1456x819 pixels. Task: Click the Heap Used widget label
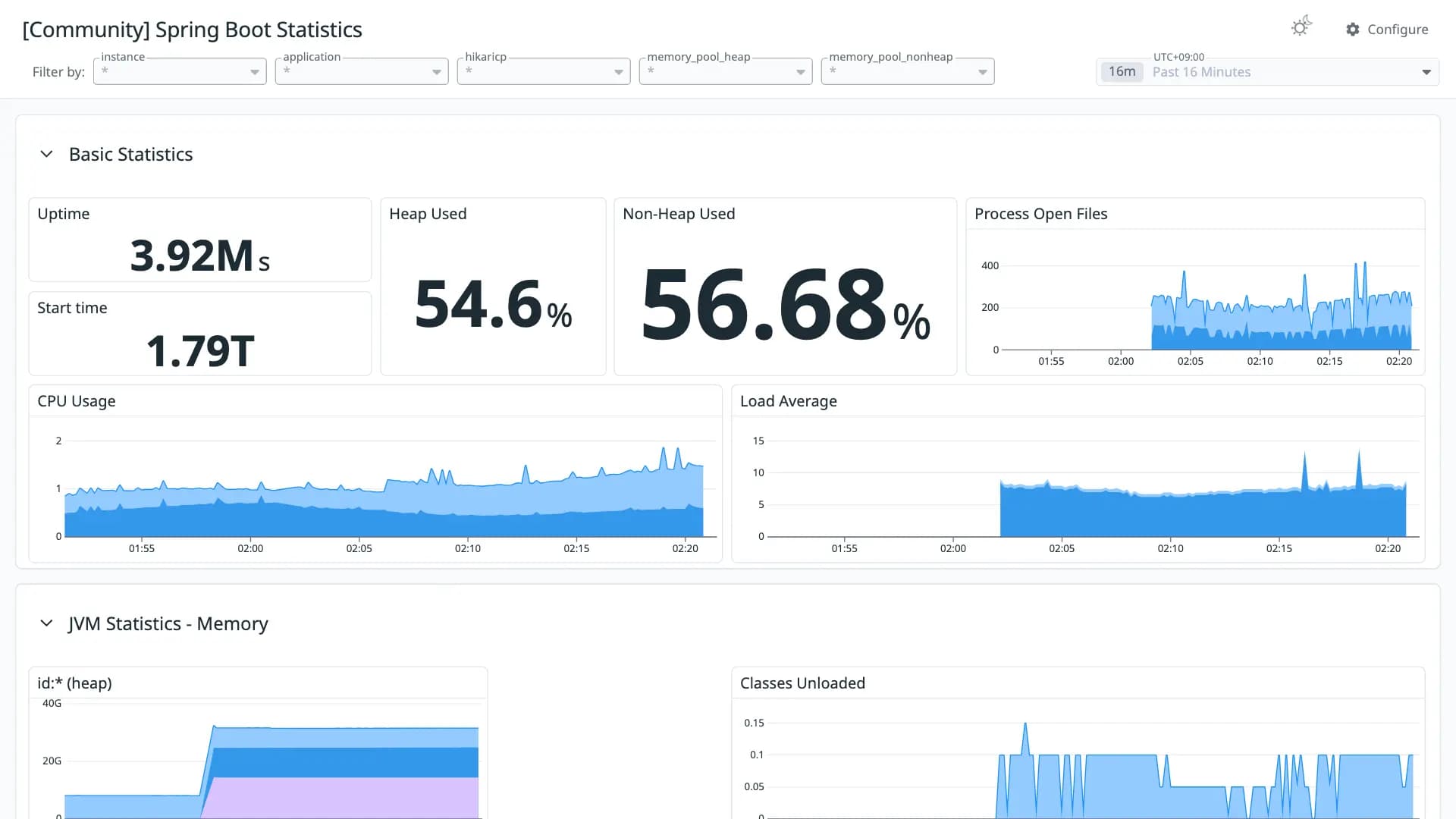428,214
